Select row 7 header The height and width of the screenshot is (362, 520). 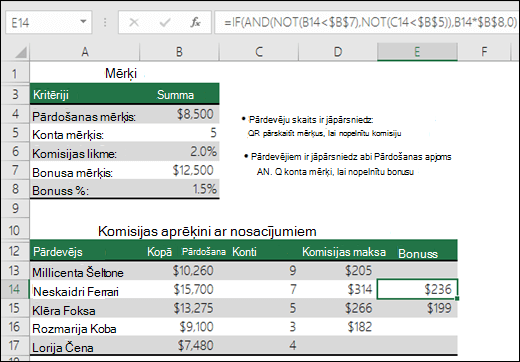coord(15,170)
